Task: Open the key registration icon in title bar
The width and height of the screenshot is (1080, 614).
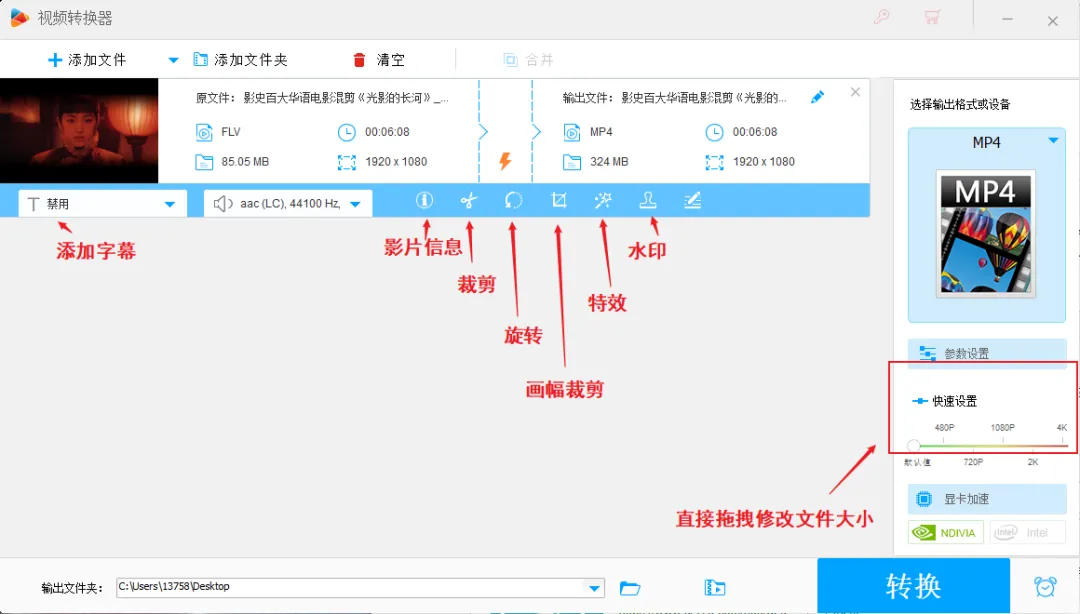Action: tap(882, 17)
